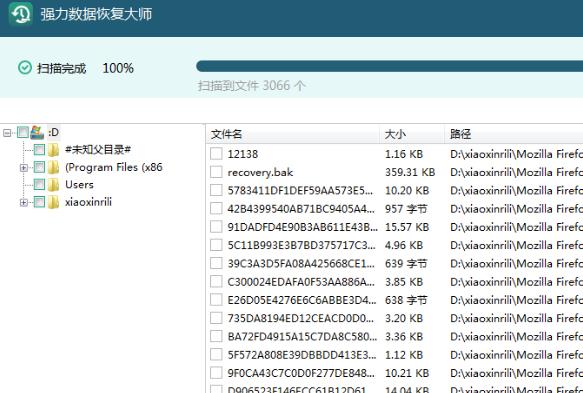Click the size cell 957 字节
This screenshot has height=393, width=583.
(406, 209)
